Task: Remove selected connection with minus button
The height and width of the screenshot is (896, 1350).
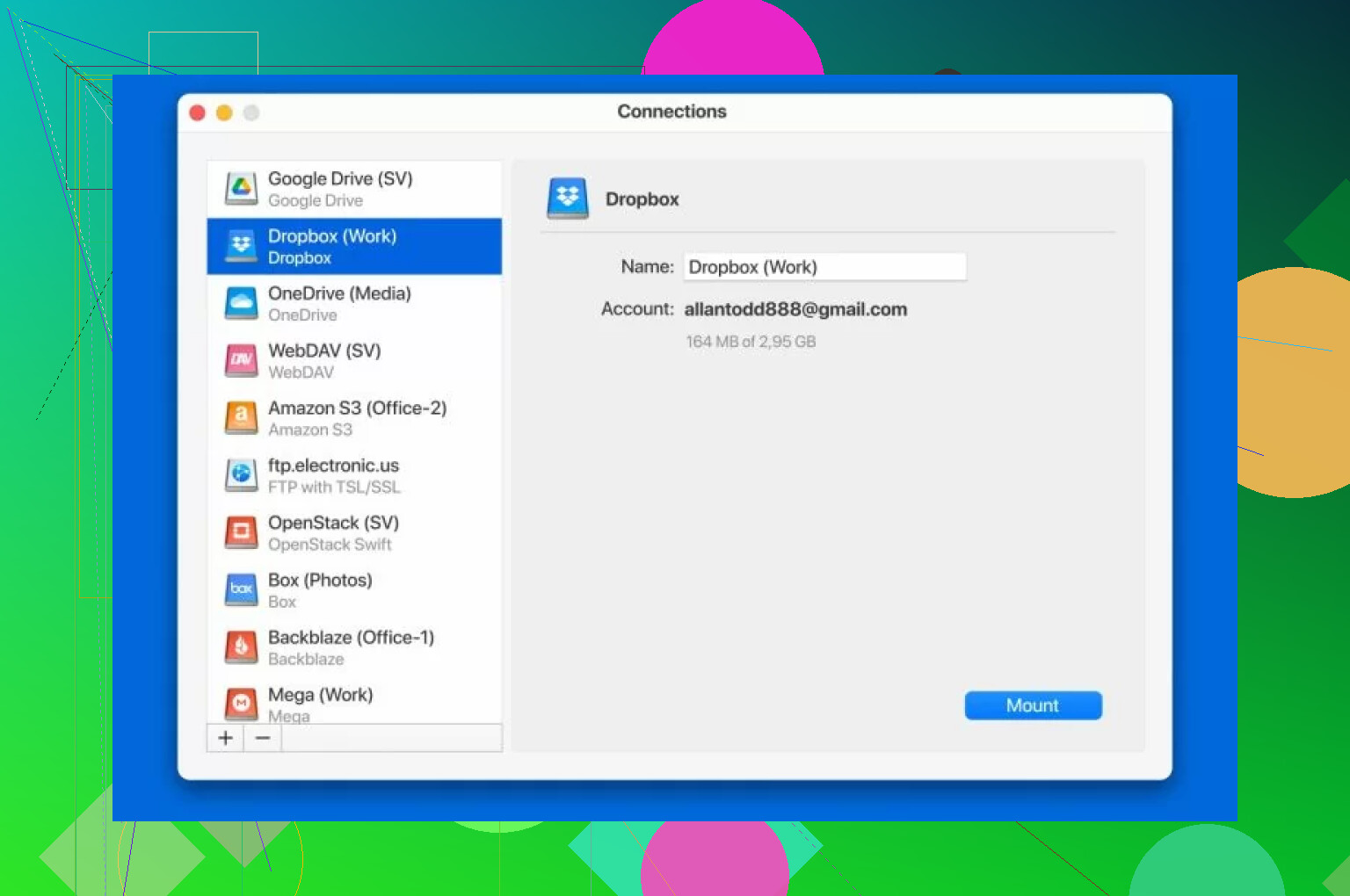Action: pos(263,738)
